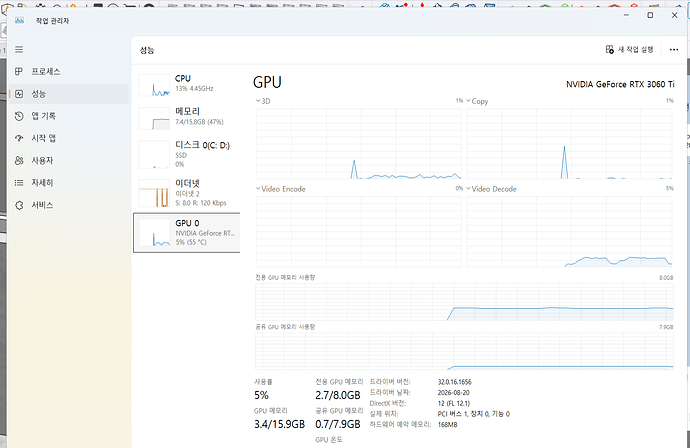Viewport: 690px width, 448px height.
Task: Minimize the Task Manager window
Action: point(626,15)
